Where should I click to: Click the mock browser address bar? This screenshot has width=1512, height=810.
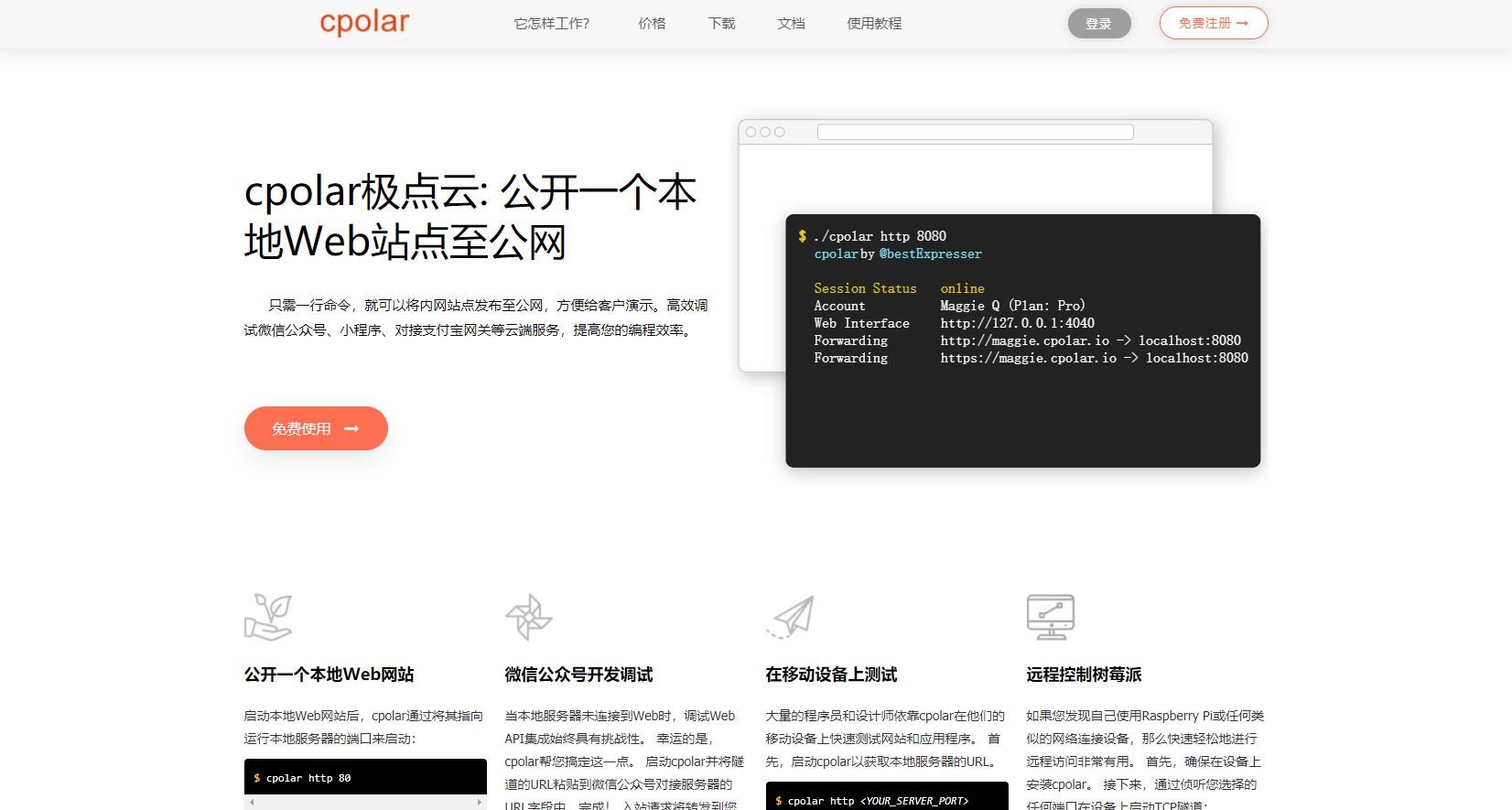[976, 132]
